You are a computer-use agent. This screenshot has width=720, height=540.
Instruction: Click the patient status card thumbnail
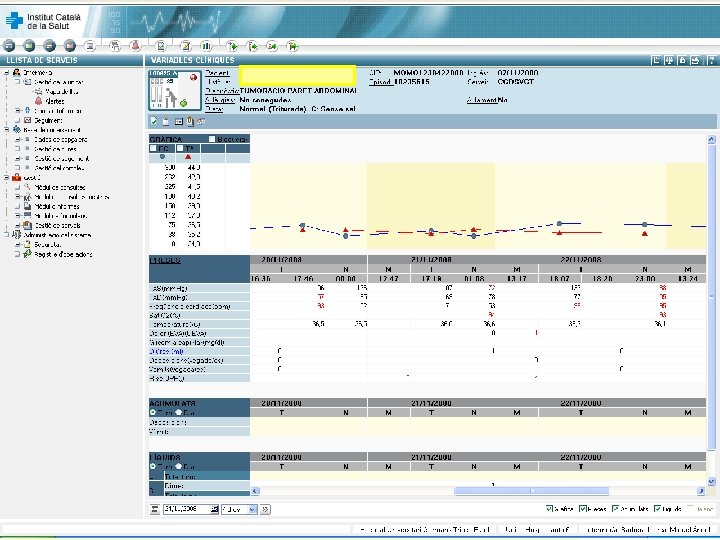point(174,90)
